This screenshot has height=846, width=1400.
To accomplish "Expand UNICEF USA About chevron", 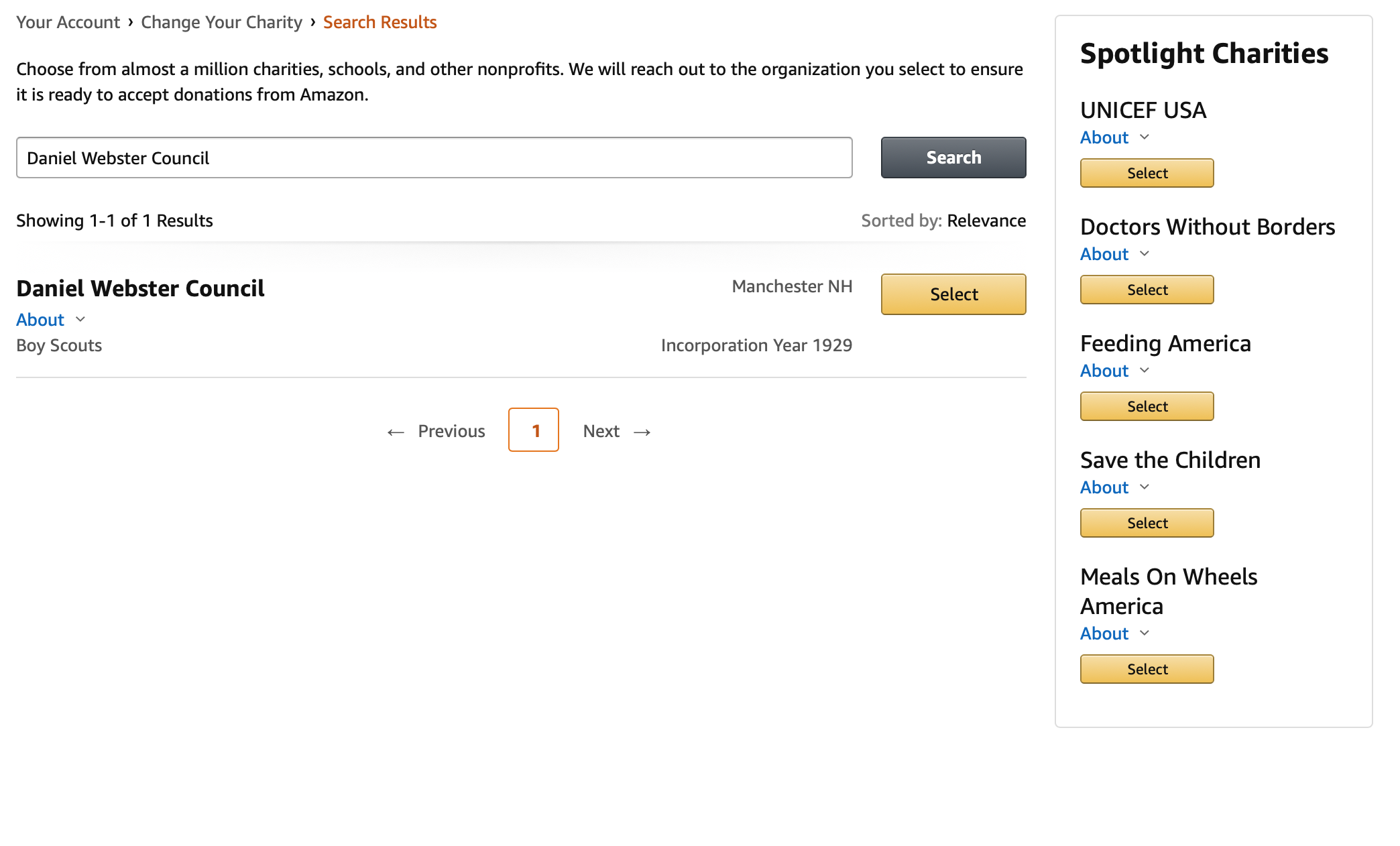I will (x=1145, y=137).
